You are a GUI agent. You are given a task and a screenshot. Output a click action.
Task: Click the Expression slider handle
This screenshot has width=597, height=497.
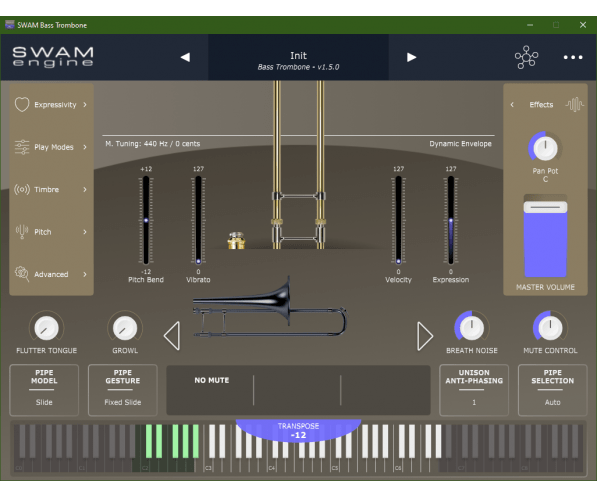[x=451, y=220]
